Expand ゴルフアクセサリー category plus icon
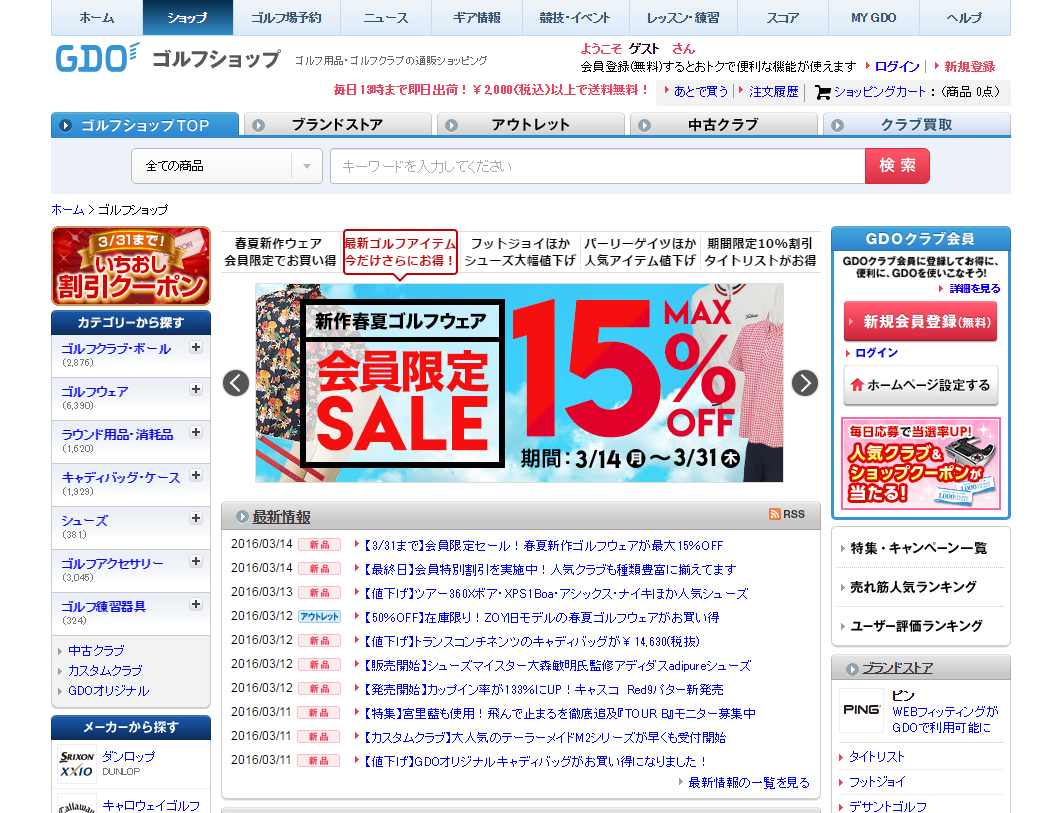Viewport: 1052px width, 813px height. [196, 561]
